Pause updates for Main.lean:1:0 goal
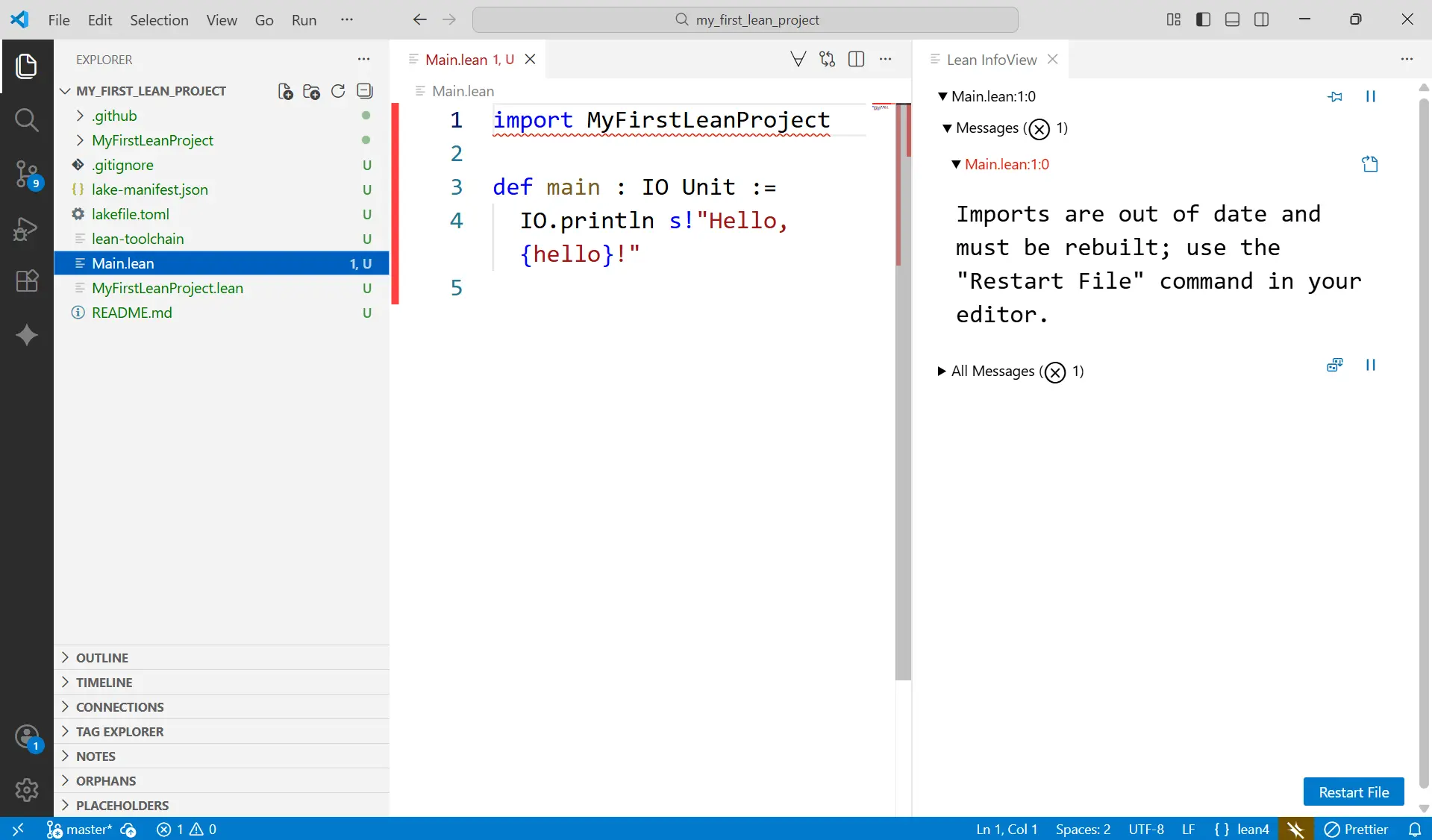 coord(1370,96)
